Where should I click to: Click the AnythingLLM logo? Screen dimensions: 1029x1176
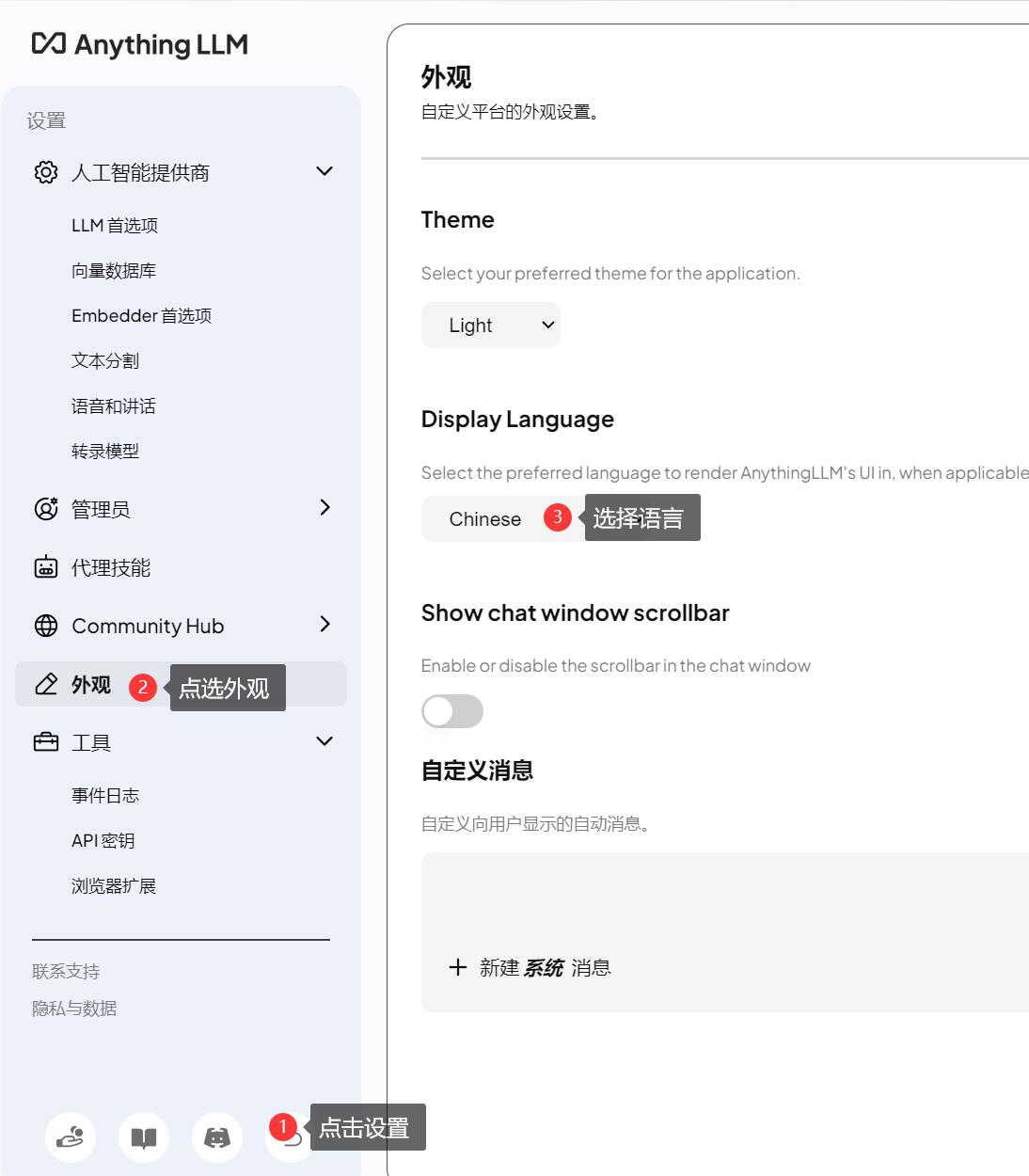140,44
